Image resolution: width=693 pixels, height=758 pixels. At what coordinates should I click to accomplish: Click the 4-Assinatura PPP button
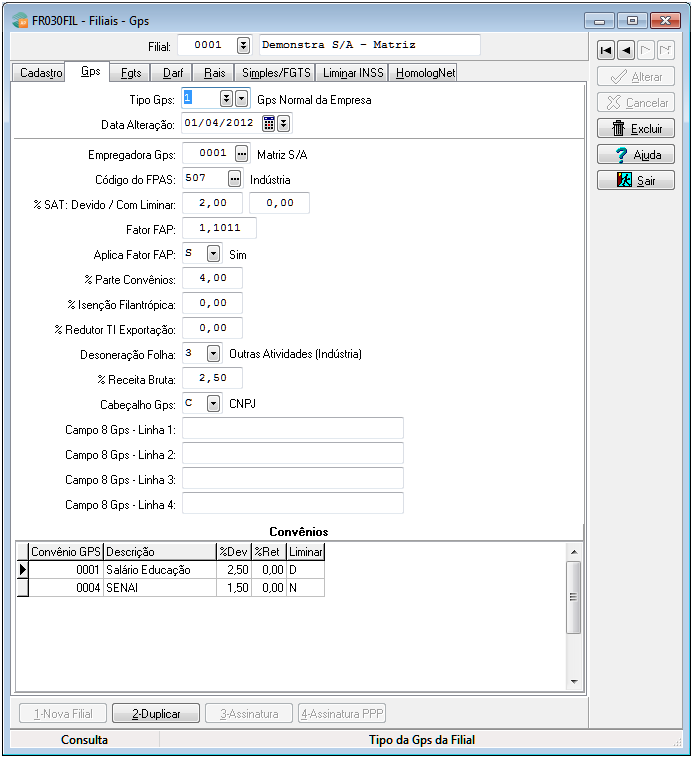342,714
